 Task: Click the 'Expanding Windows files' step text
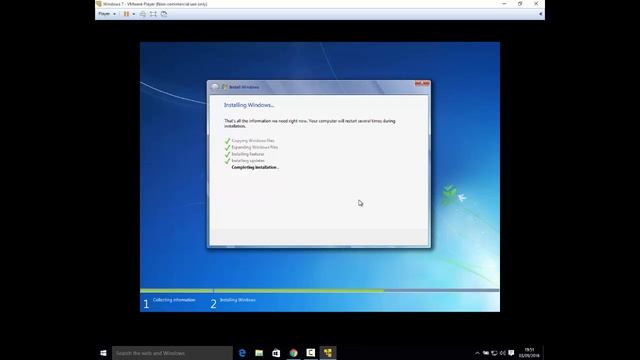pyautogui.click(x=255, y=147)
